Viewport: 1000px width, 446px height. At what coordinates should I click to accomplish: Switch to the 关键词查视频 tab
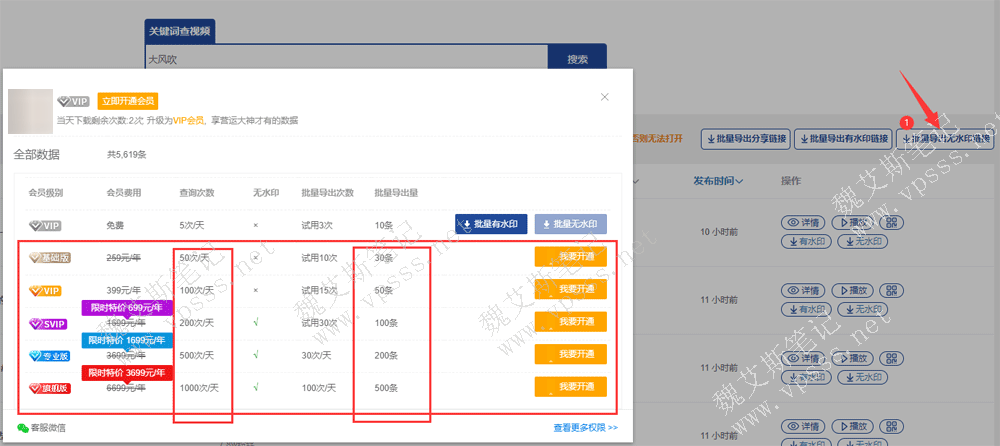point(180,31)
